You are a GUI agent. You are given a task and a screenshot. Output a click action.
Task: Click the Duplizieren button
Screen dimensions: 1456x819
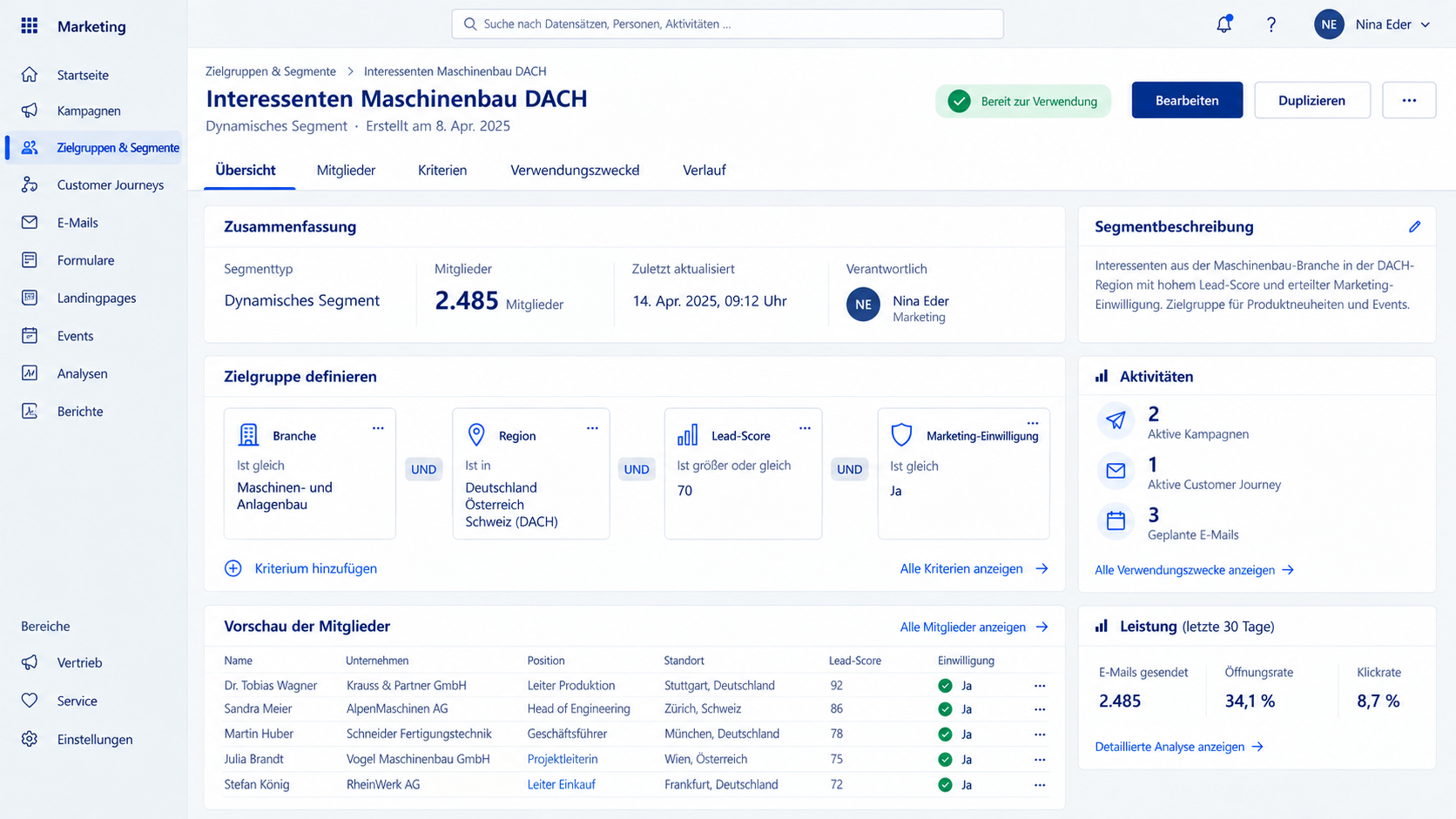(1311, 100)
